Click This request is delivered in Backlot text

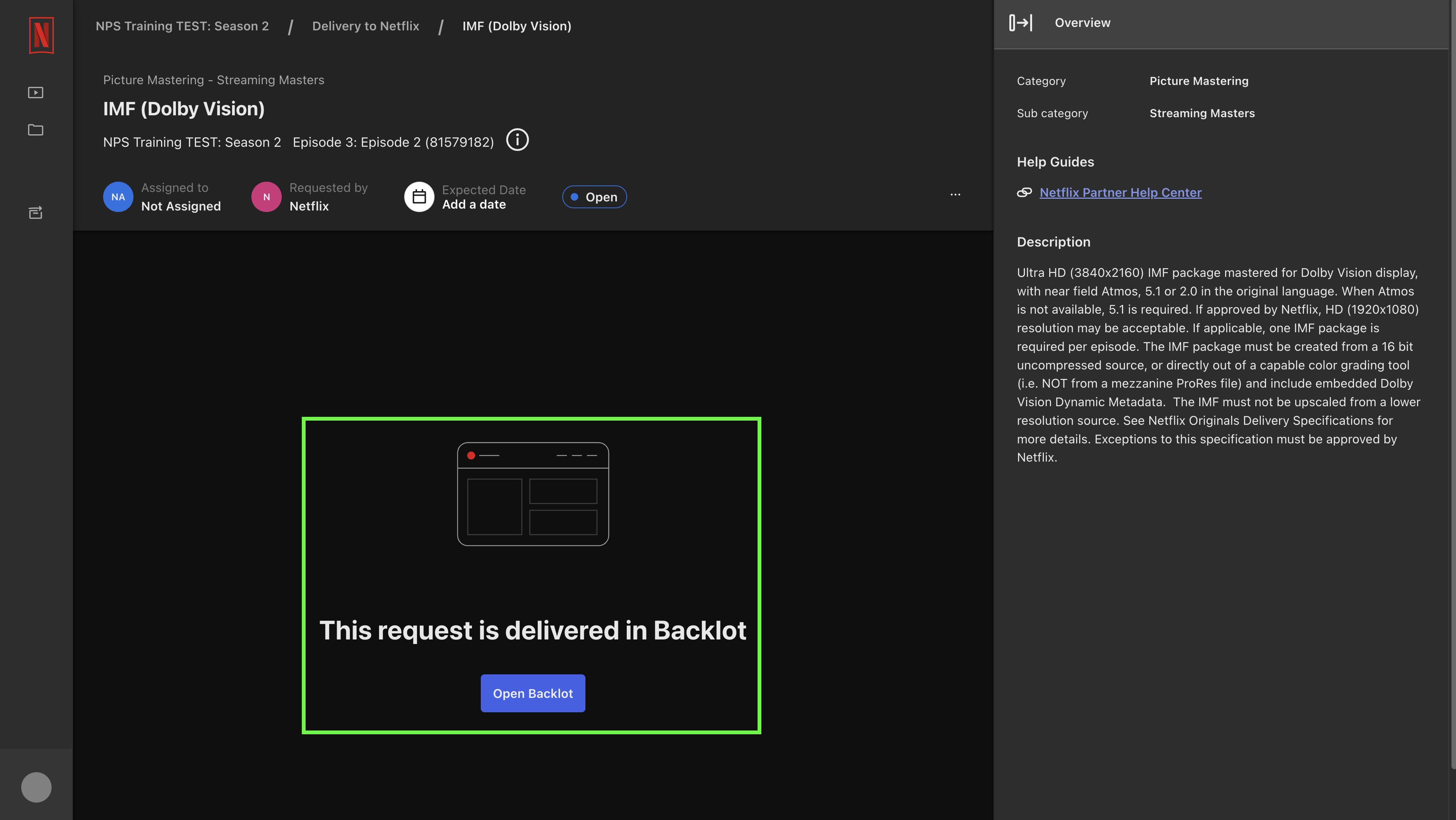[532, 631]
